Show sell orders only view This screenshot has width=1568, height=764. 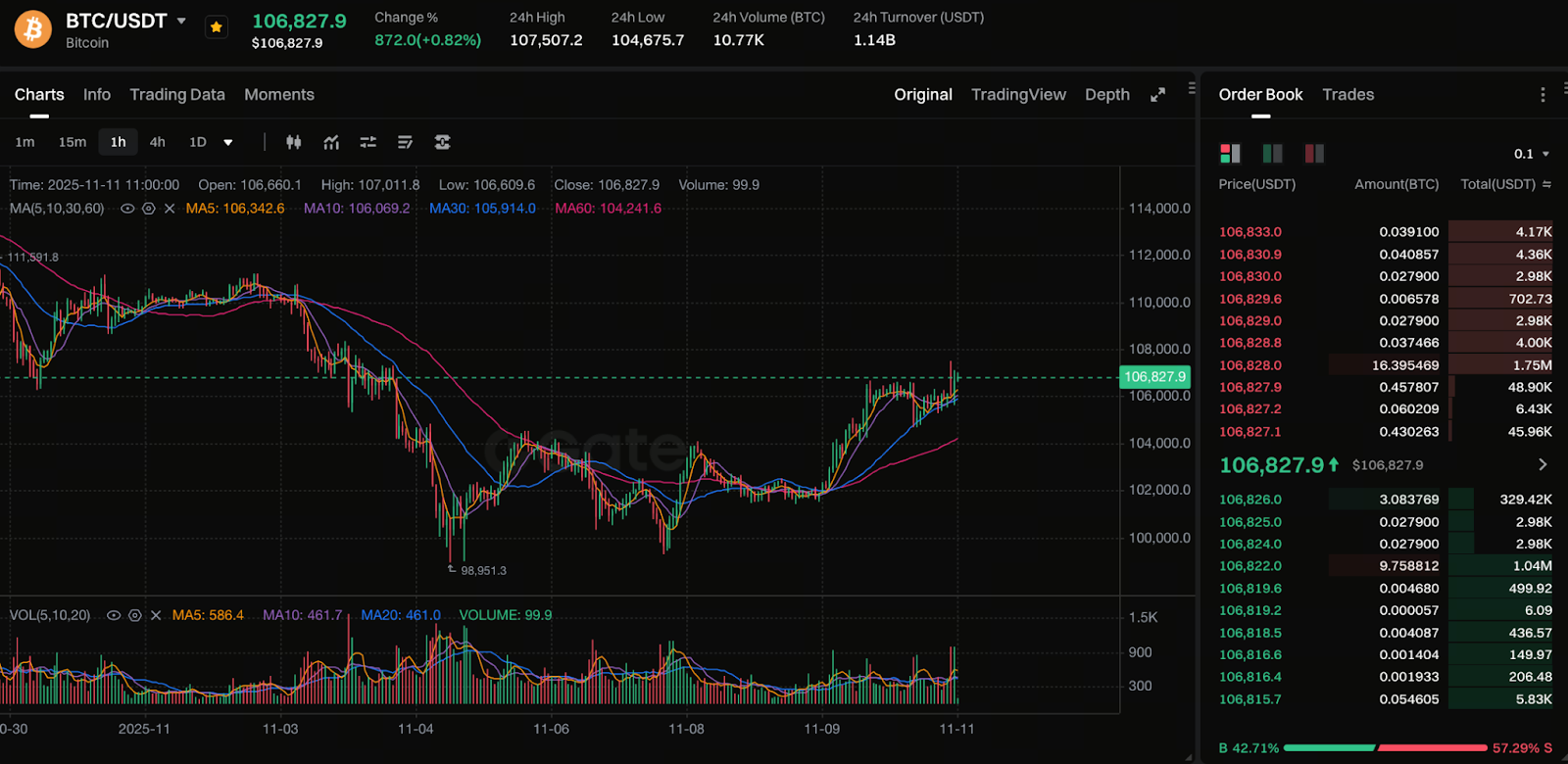point(1314,153)
